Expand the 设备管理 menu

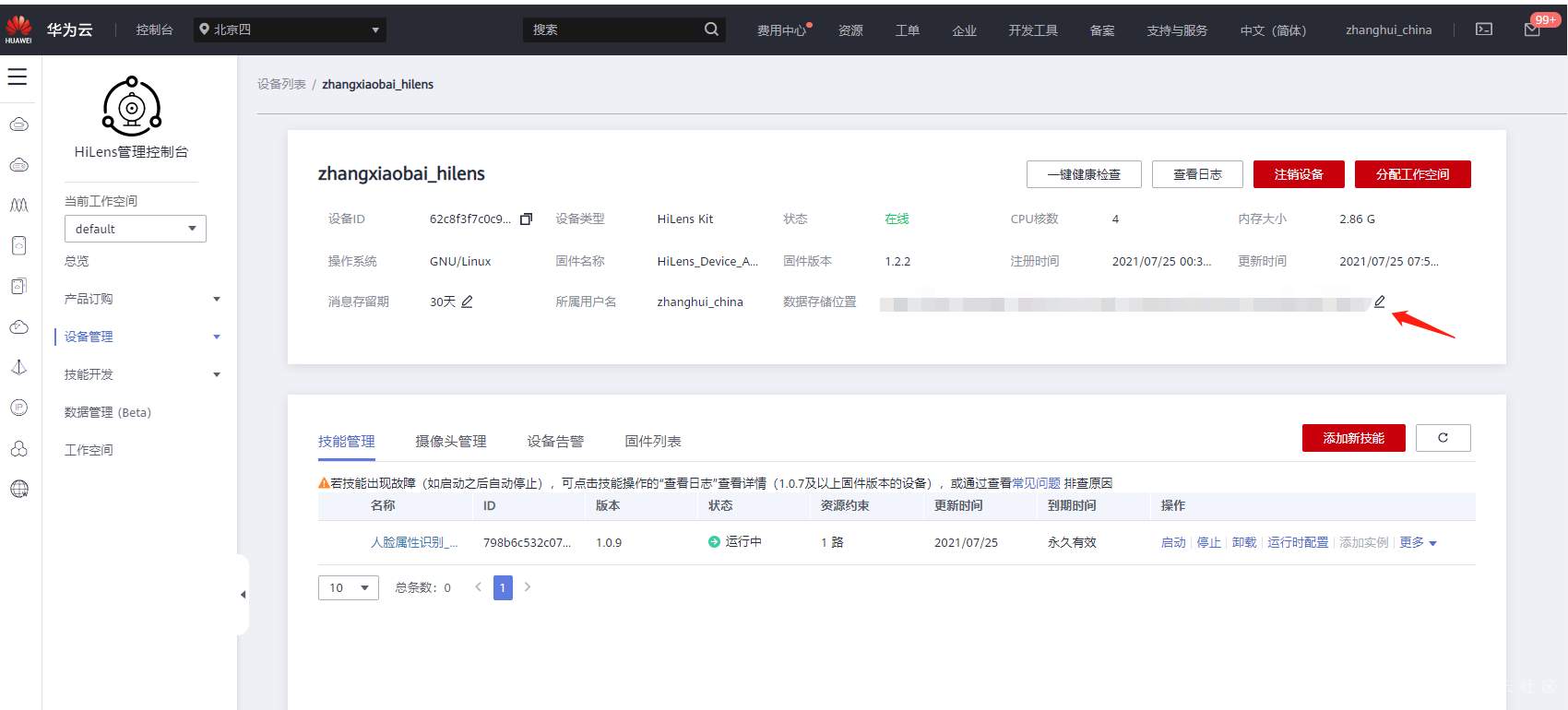coord(142,337)
